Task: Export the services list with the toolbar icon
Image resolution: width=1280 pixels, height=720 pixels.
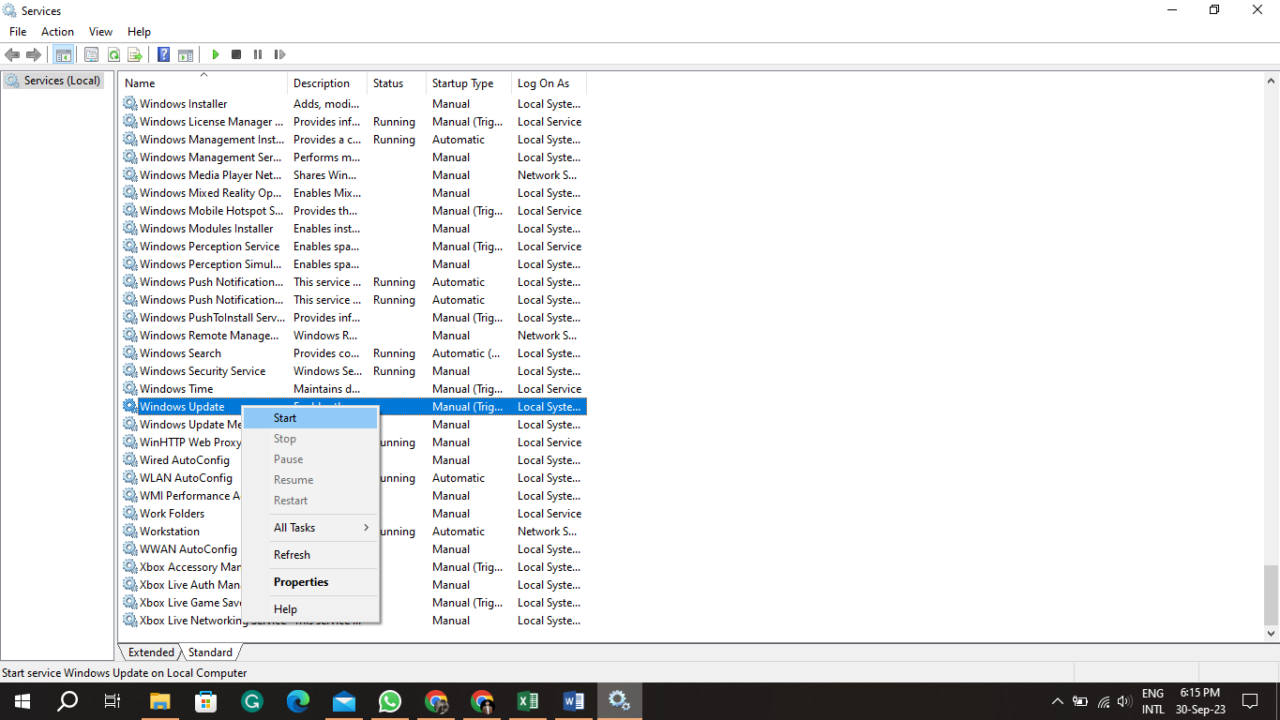Action: pyautogui.click(x=135, y=54)
